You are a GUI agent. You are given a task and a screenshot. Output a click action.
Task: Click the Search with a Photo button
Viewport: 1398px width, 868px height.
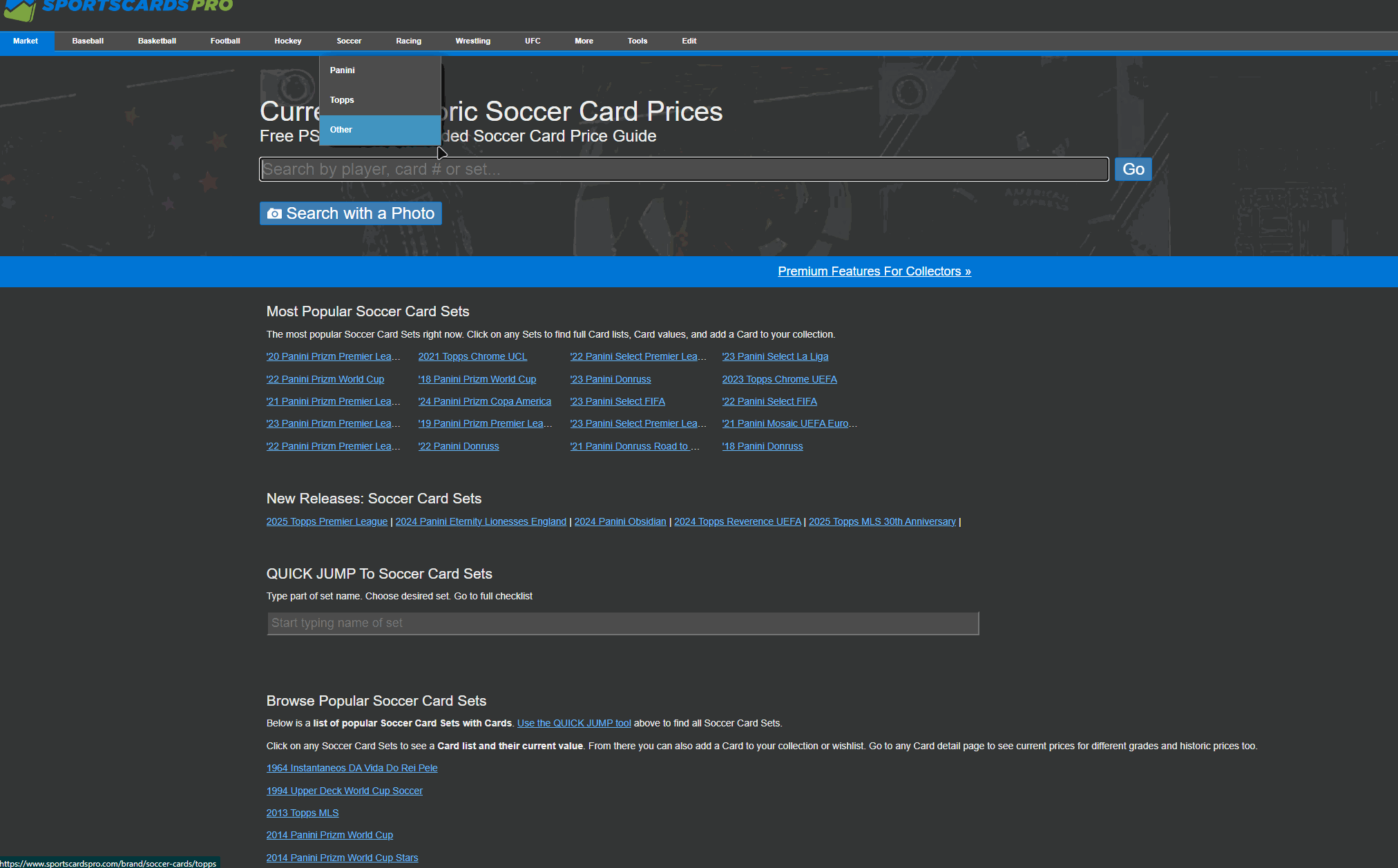click(350, 213)
